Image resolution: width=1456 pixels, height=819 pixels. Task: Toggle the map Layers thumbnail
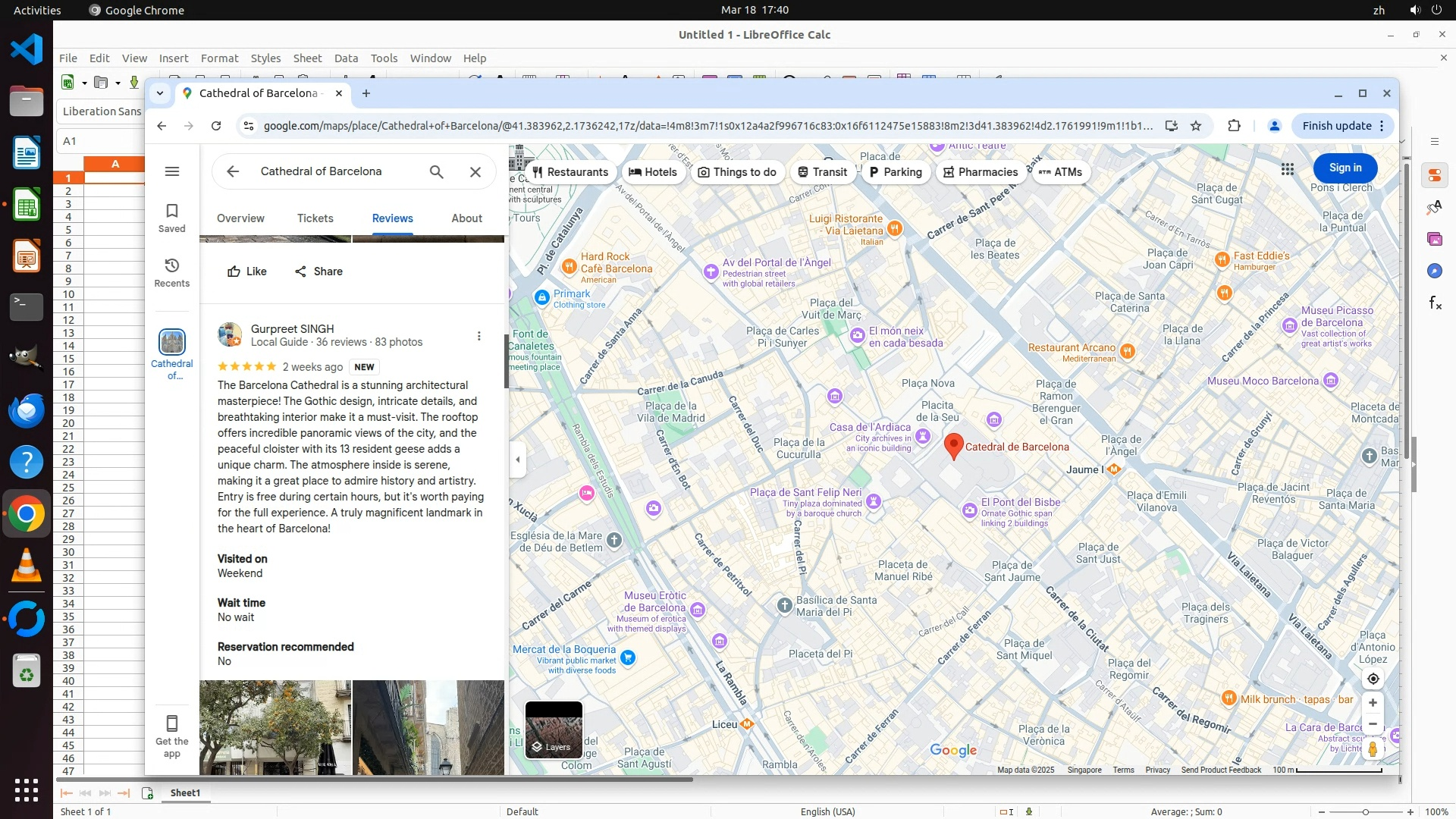pyautogui.click(x=554, y=729)
